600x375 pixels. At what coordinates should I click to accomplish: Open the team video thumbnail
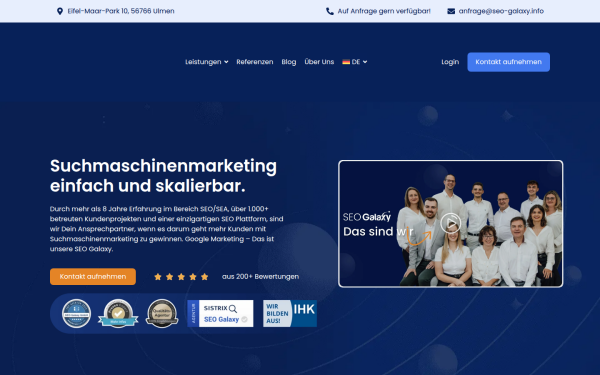point(450,223)
